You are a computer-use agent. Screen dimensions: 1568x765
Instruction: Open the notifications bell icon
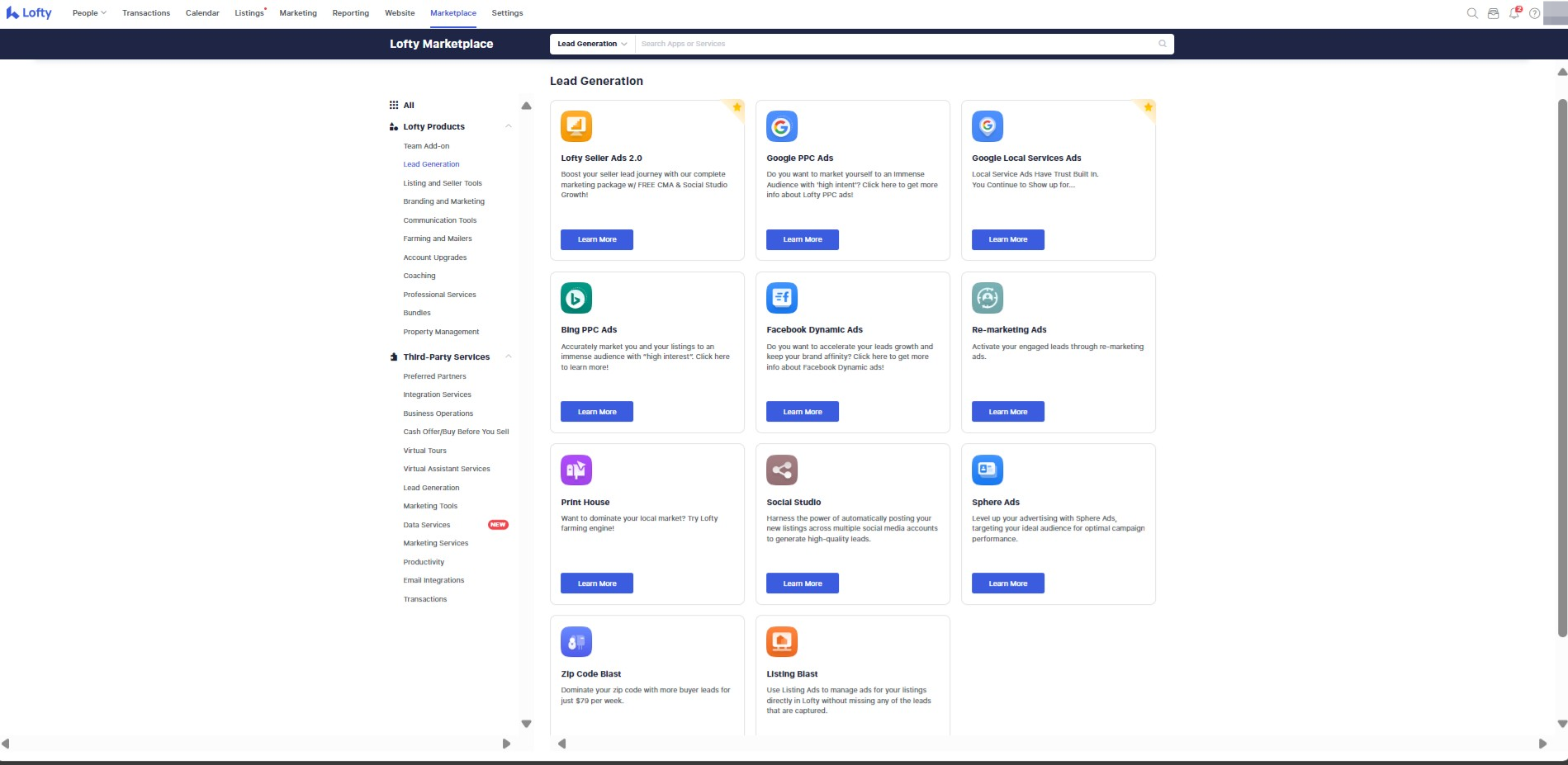tap(1514, 13)
